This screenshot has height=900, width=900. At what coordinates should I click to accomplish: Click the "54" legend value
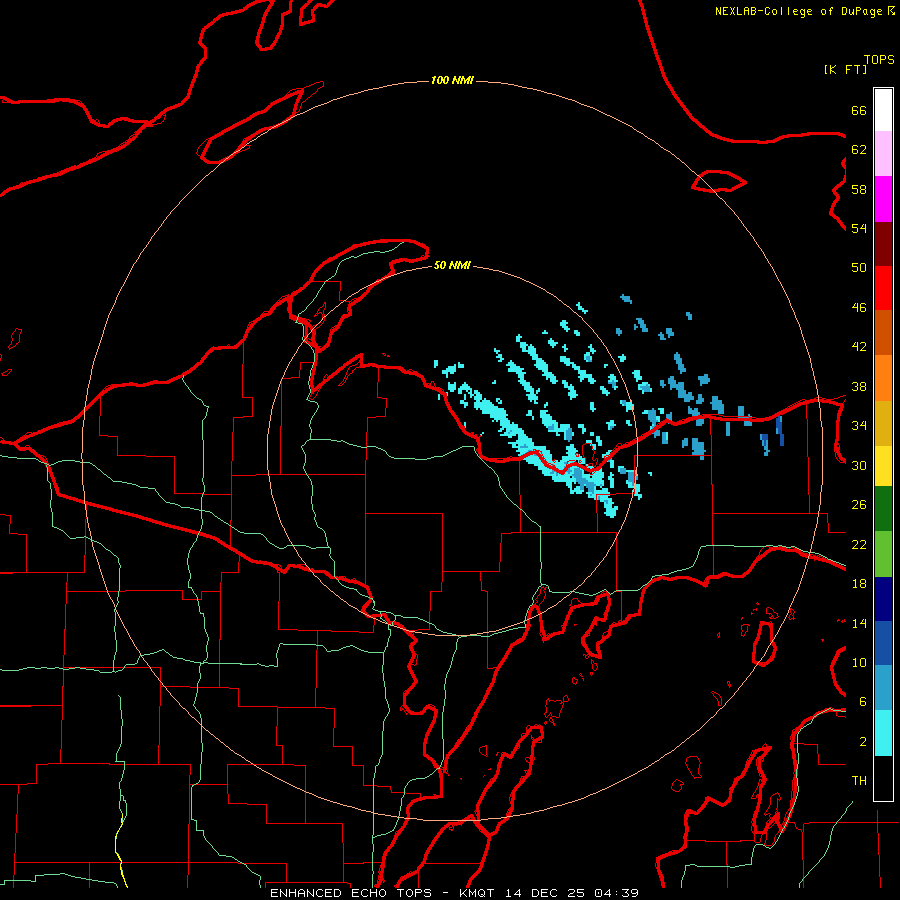click(859, 228)
